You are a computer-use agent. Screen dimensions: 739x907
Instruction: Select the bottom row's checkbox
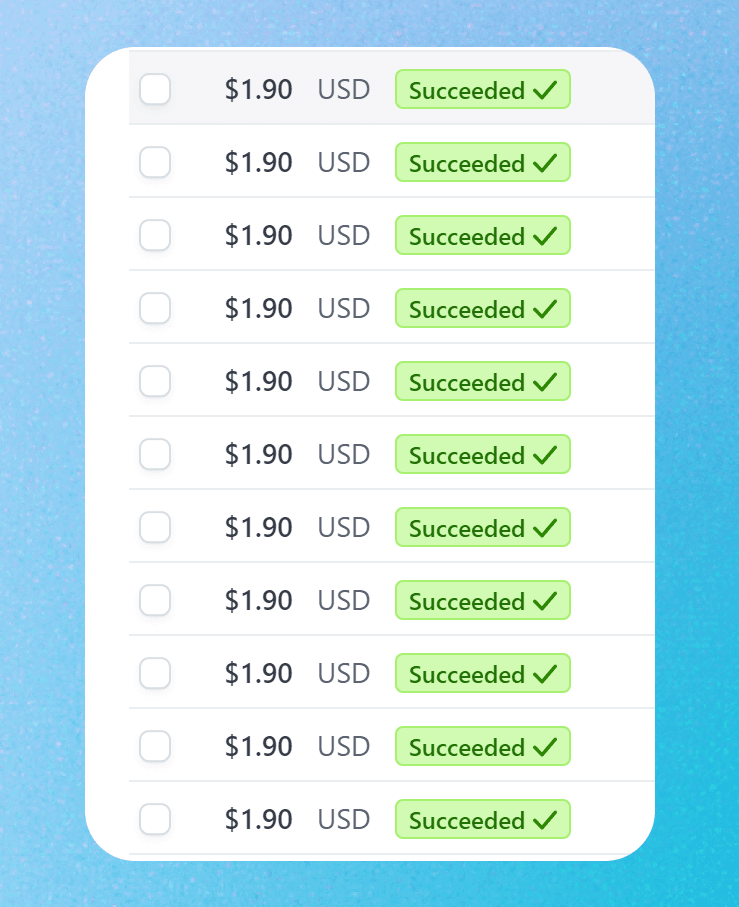pos(155,819)
